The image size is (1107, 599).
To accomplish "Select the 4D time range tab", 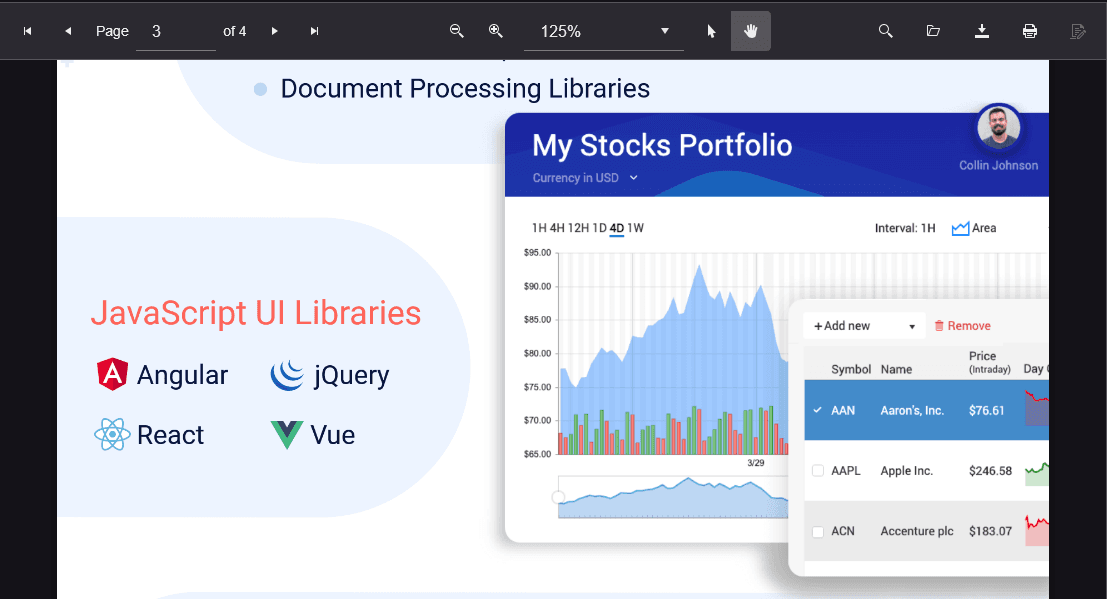I will (x=616, y=228).
